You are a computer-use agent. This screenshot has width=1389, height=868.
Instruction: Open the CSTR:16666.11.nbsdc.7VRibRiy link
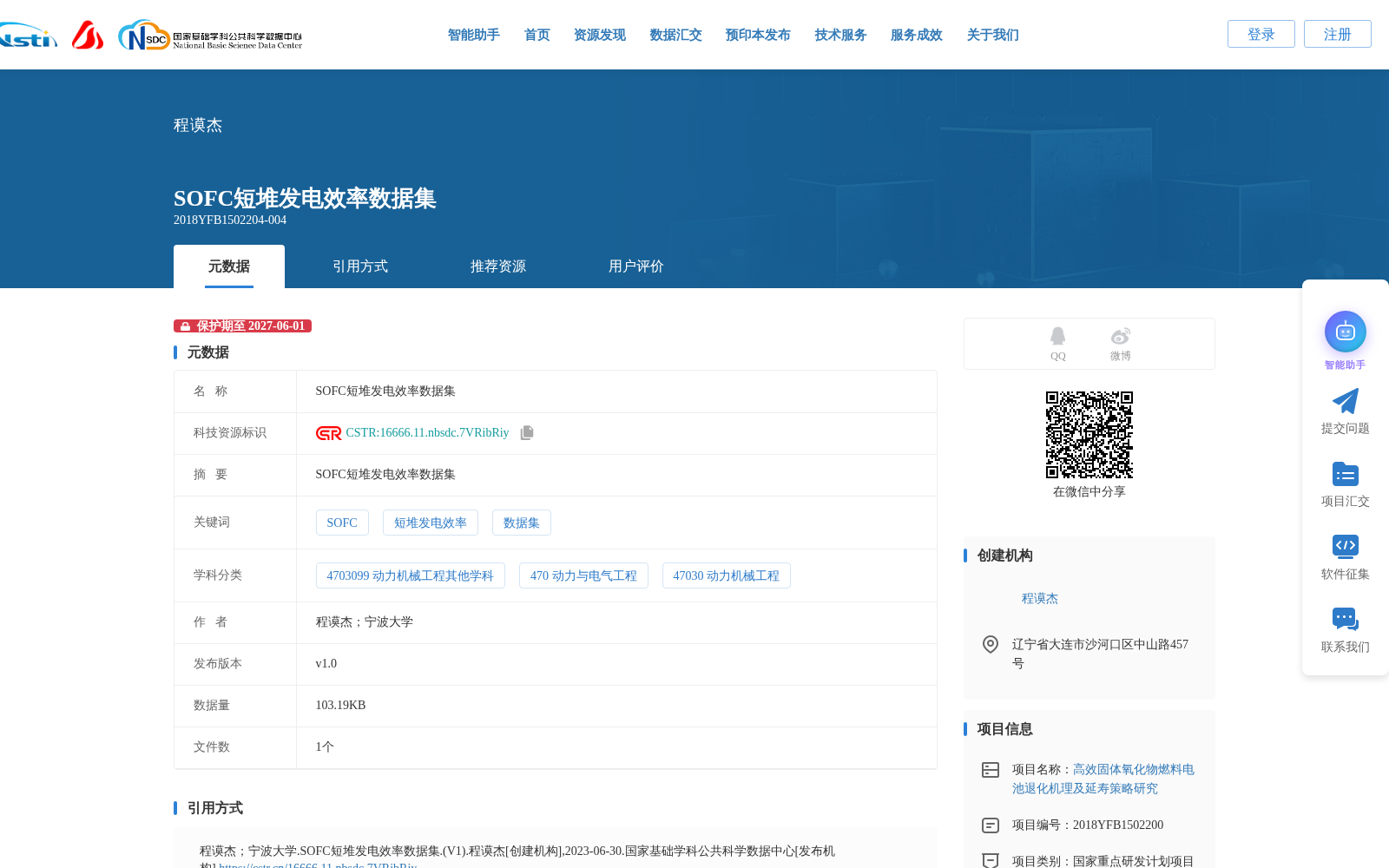tap(427, 433)
